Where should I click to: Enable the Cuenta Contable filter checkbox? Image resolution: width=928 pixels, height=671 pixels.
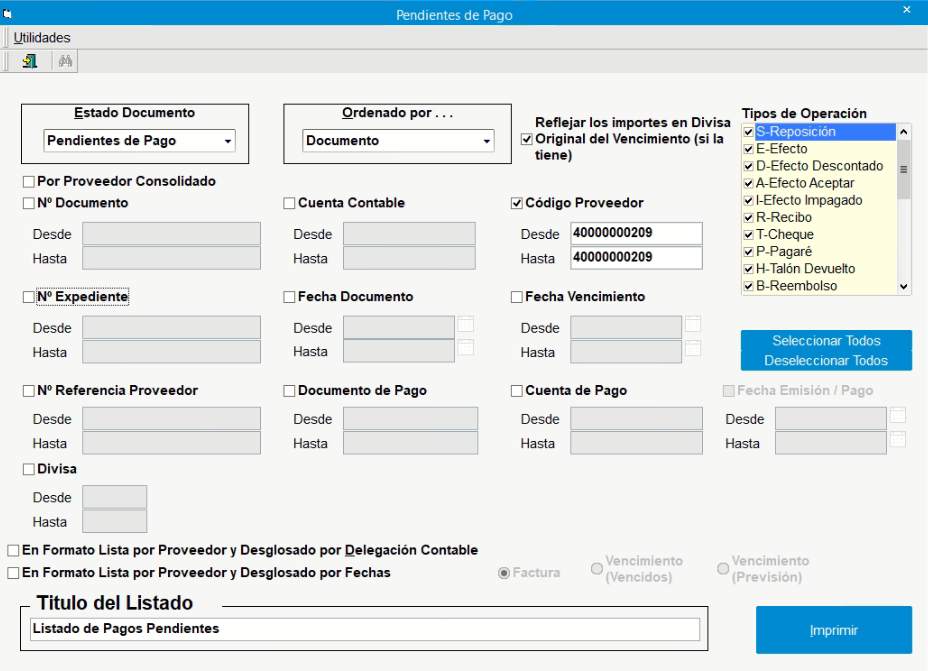(x=289, y=203)
